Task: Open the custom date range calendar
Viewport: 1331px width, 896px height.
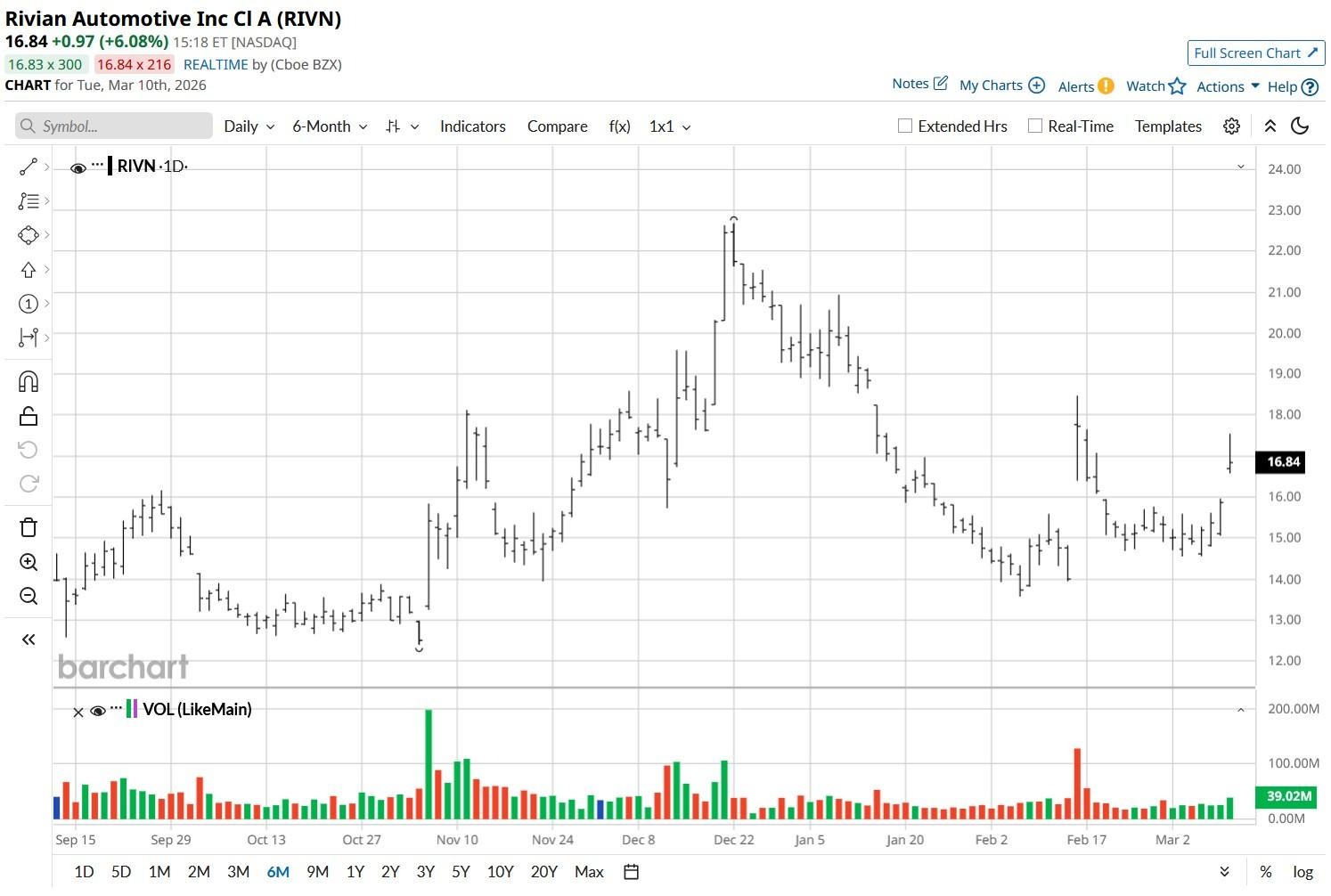Action: pyautogui.click(x=631, y=872)
